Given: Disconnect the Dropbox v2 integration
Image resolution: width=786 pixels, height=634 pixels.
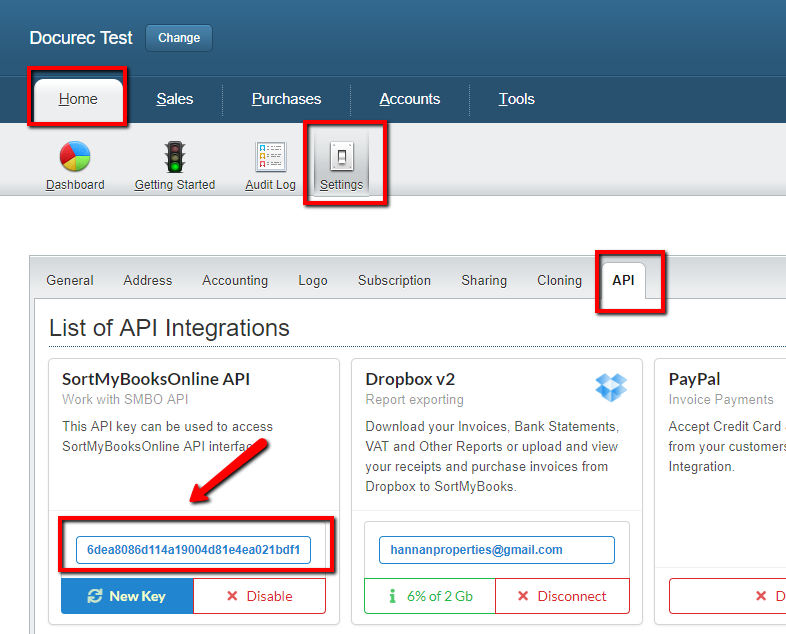Looking at the screenshot, I should pos(562,596).
